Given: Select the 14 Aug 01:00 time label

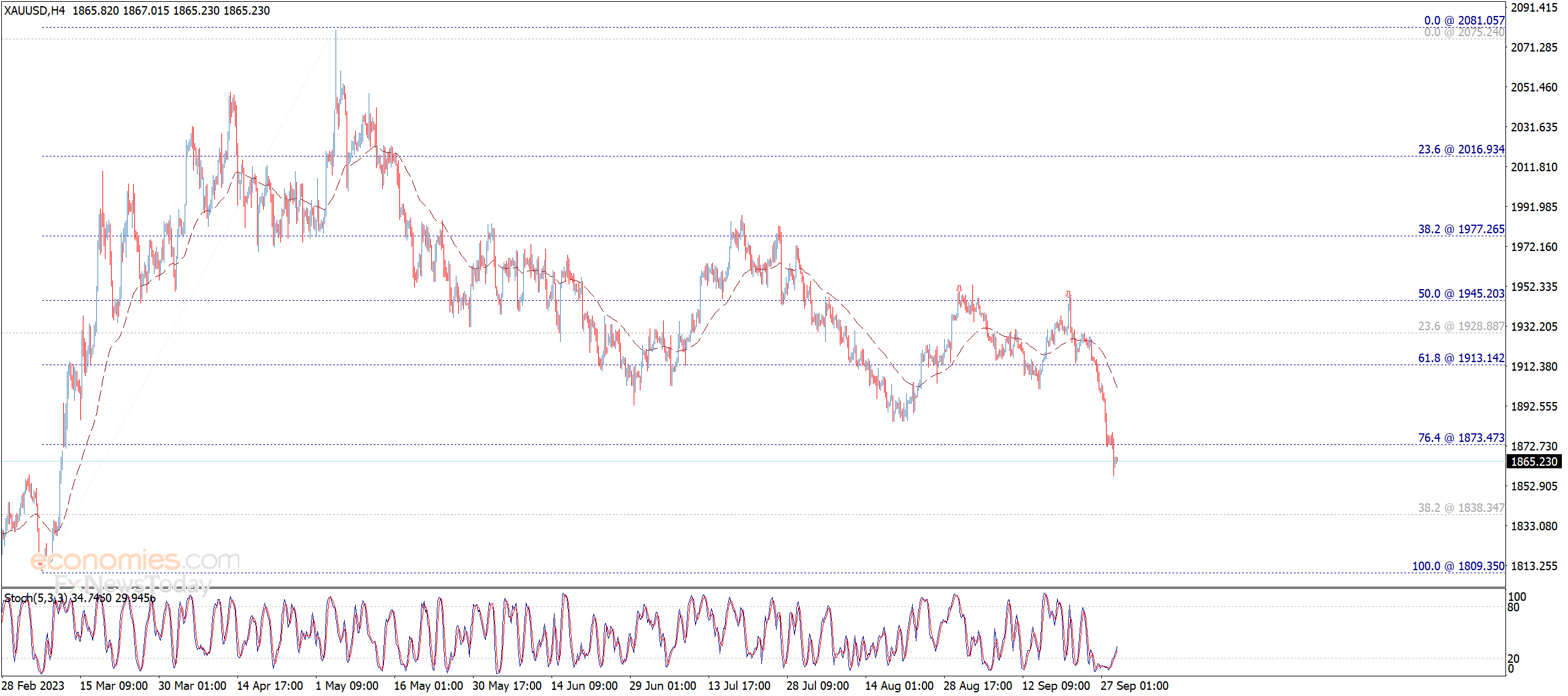Looking at the screenshot, I should pos(899,686).
